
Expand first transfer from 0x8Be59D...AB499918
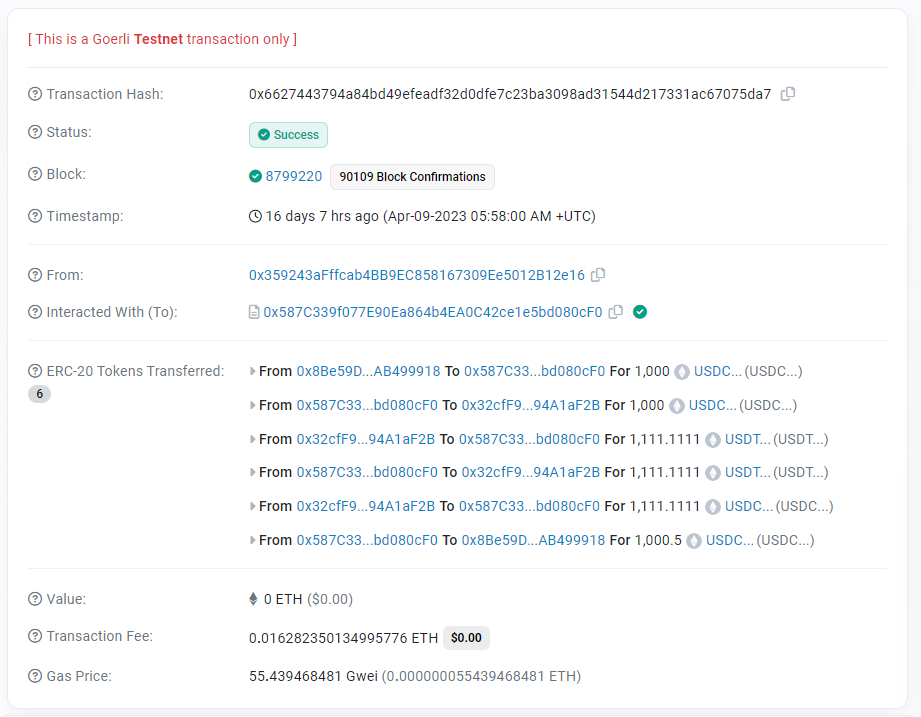point(253,371)
